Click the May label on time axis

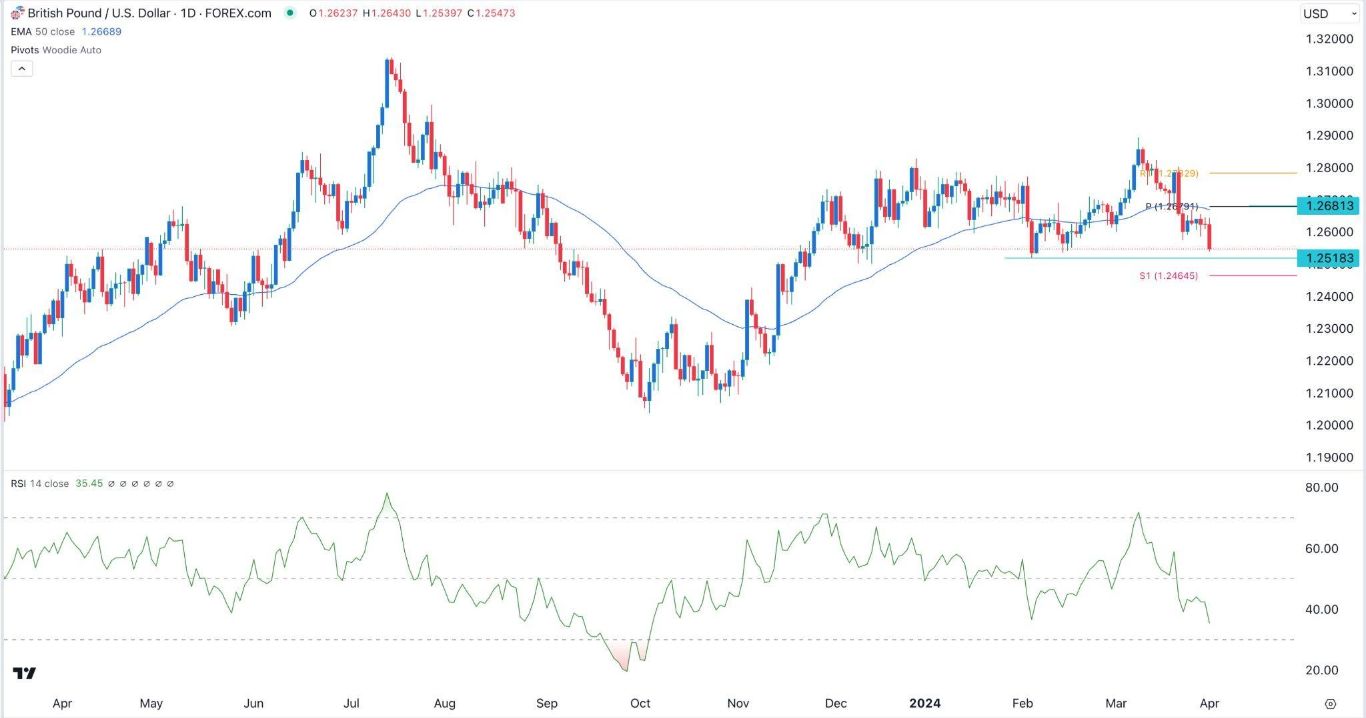click(x=151, y=703)
